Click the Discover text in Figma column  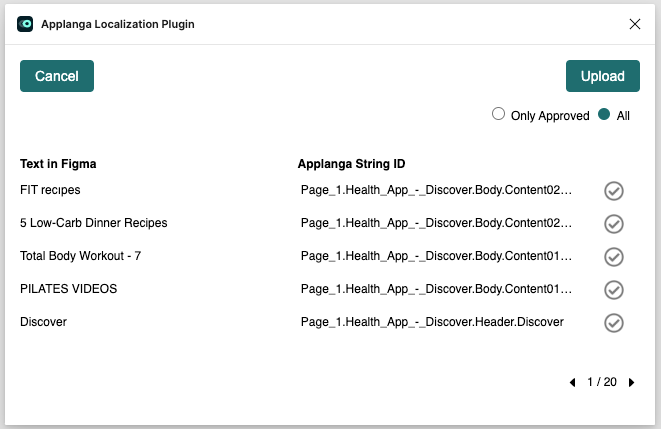(43, 322)
